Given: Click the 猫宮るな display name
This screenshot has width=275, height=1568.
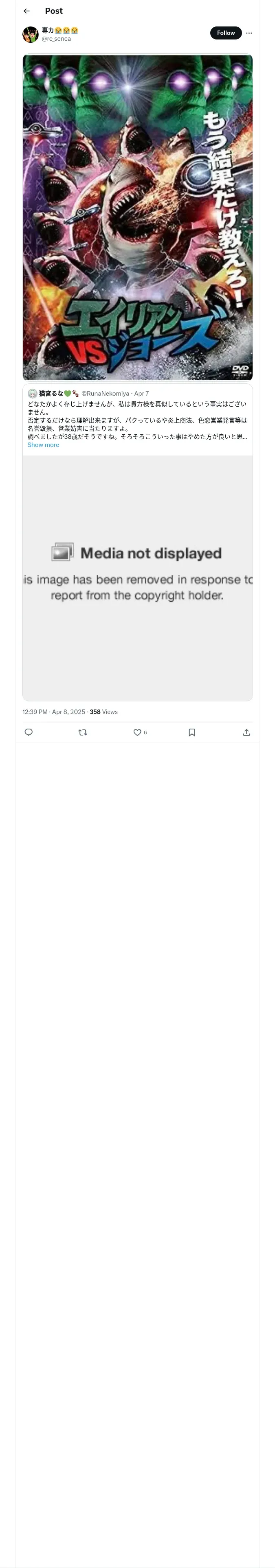Looking at the screenshot, I should coord(51,393).
